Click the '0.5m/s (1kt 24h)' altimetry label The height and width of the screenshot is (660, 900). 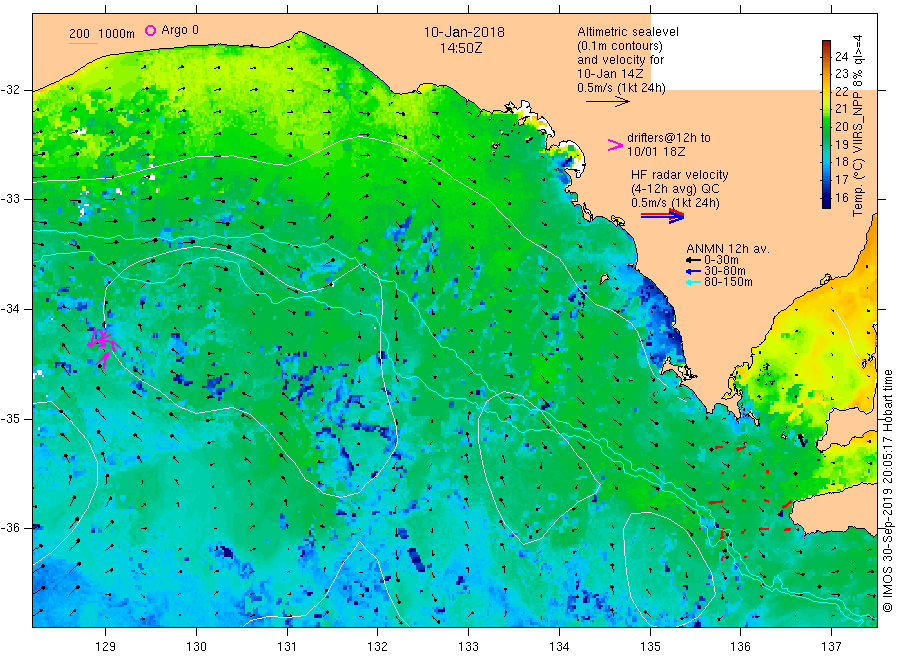[621, 88]
